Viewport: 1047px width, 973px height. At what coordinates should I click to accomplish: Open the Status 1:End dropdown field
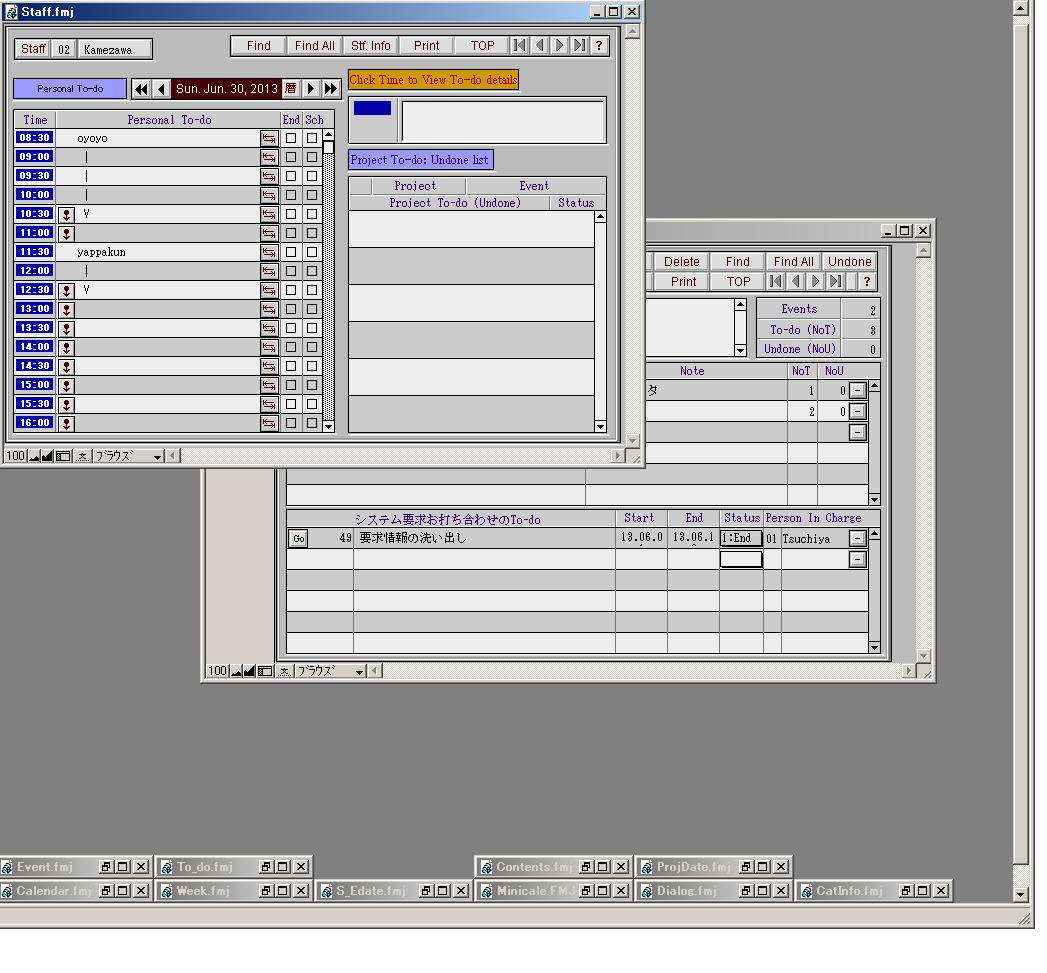741,538
